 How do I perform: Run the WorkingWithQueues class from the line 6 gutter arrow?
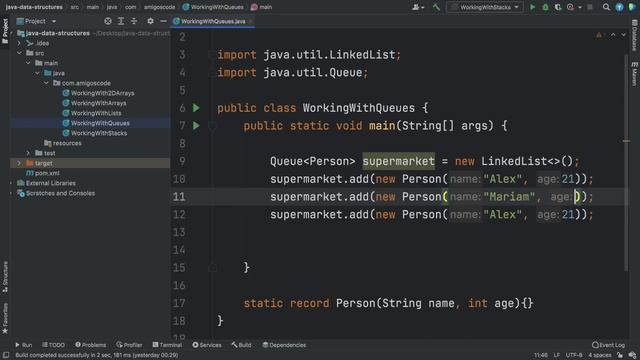pyautogui.click(x=196, y=108)
